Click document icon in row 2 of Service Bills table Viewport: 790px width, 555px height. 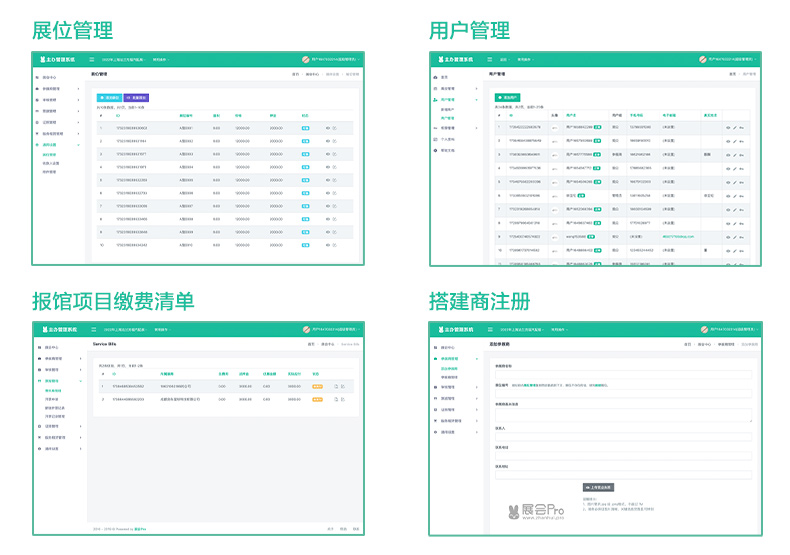click(x=336, y=399)
